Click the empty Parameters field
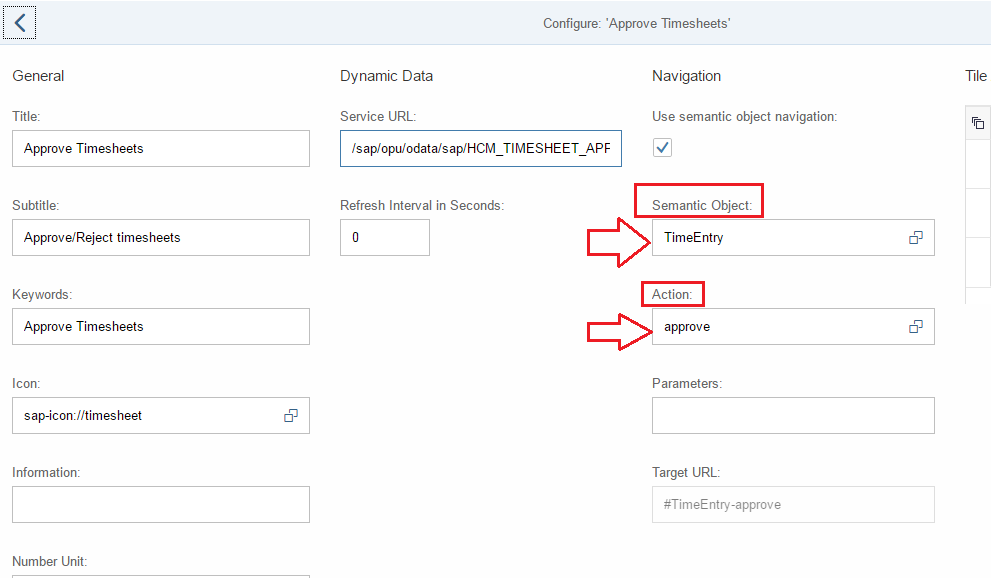 tap(793, 416)
